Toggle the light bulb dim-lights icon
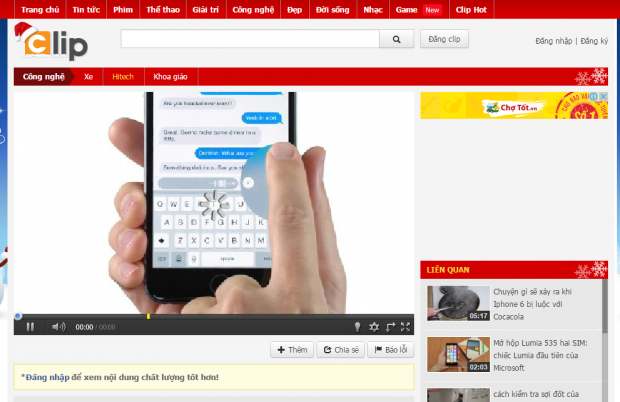 [357, 326]
